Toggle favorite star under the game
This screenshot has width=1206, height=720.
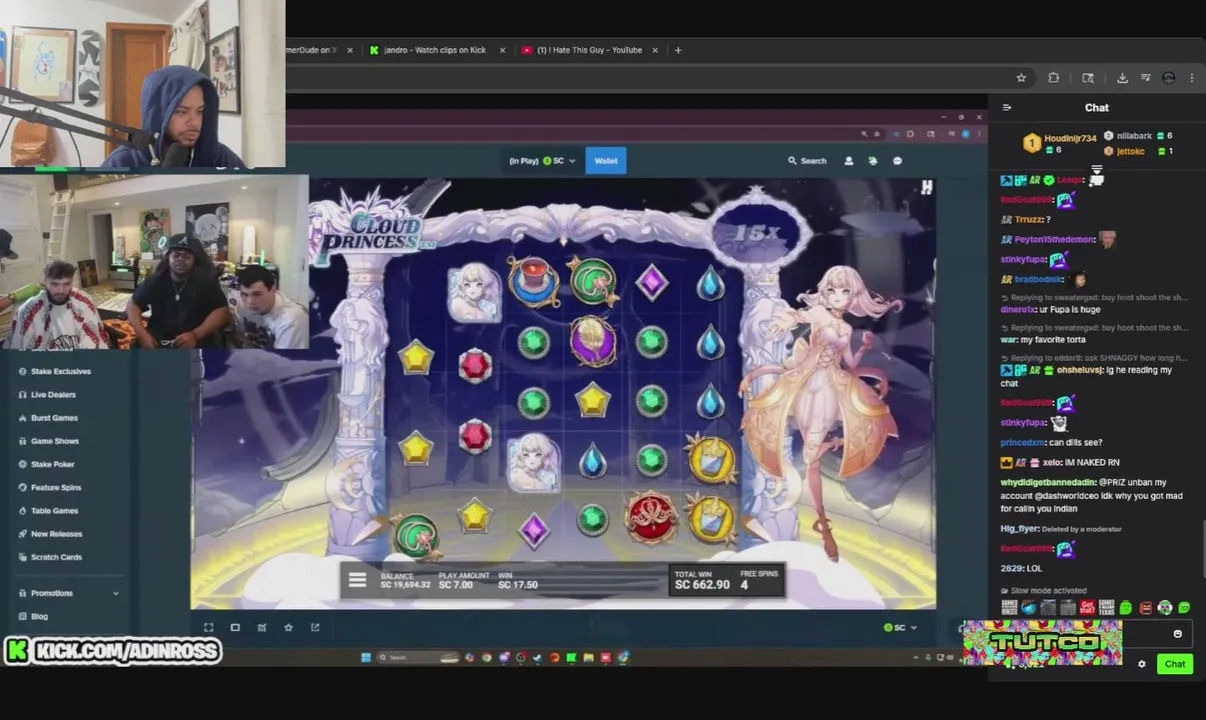[288, 627]
